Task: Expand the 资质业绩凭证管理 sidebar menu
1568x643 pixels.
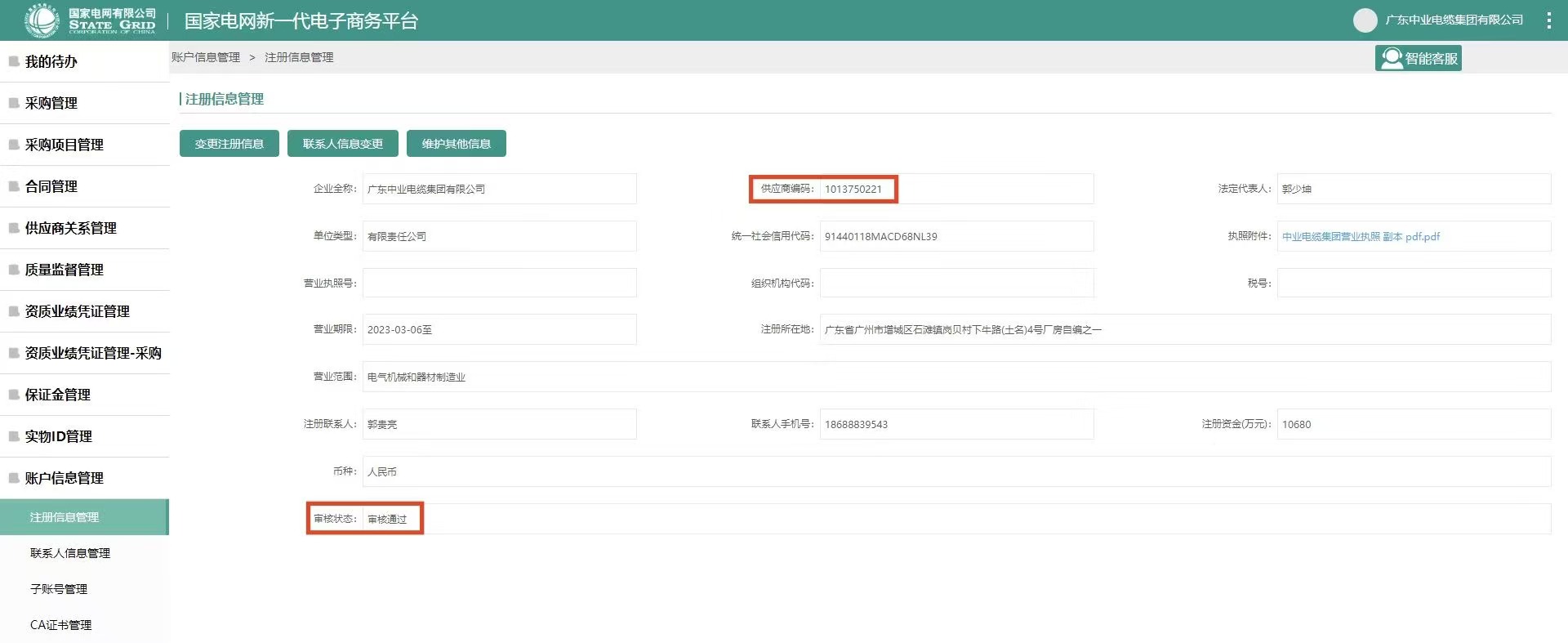Action: [85, 311]
